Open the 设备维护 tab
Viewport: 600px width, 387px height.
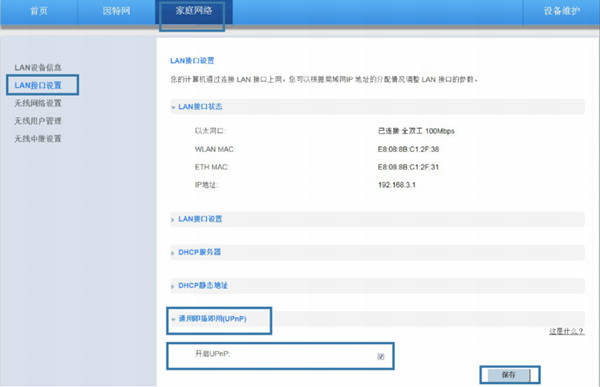562,11
